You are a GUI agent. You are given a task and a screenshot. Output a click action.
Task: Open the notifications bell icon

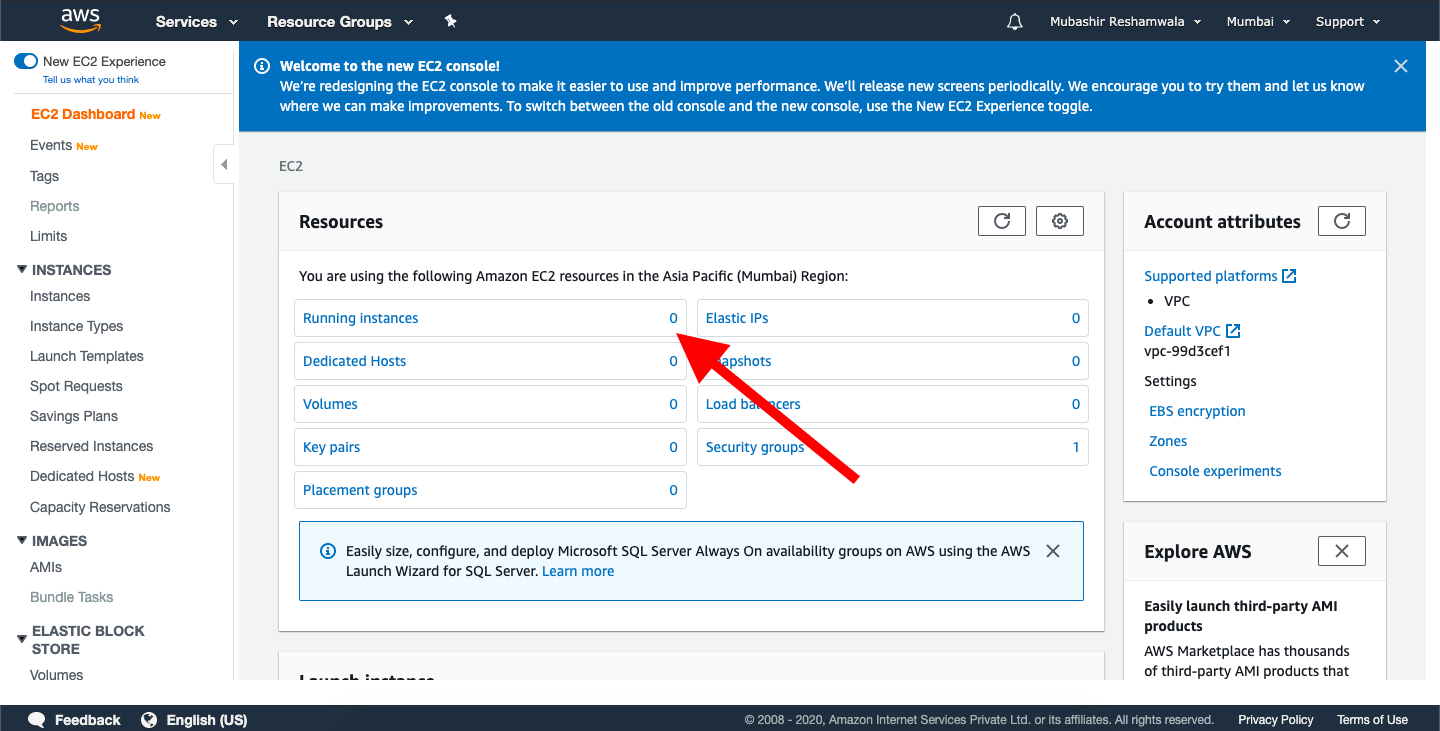1015,21
